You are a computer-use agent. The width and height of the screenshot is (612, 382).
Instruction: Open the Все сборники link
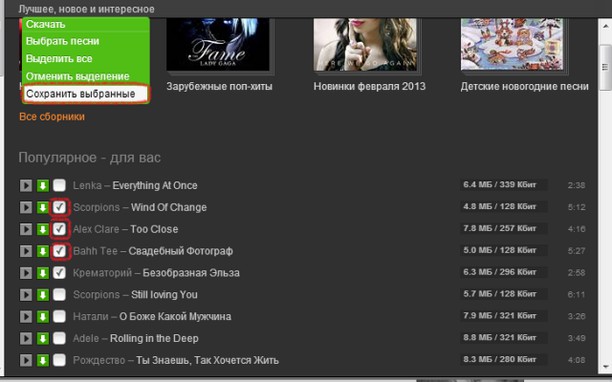coord(52,117)
